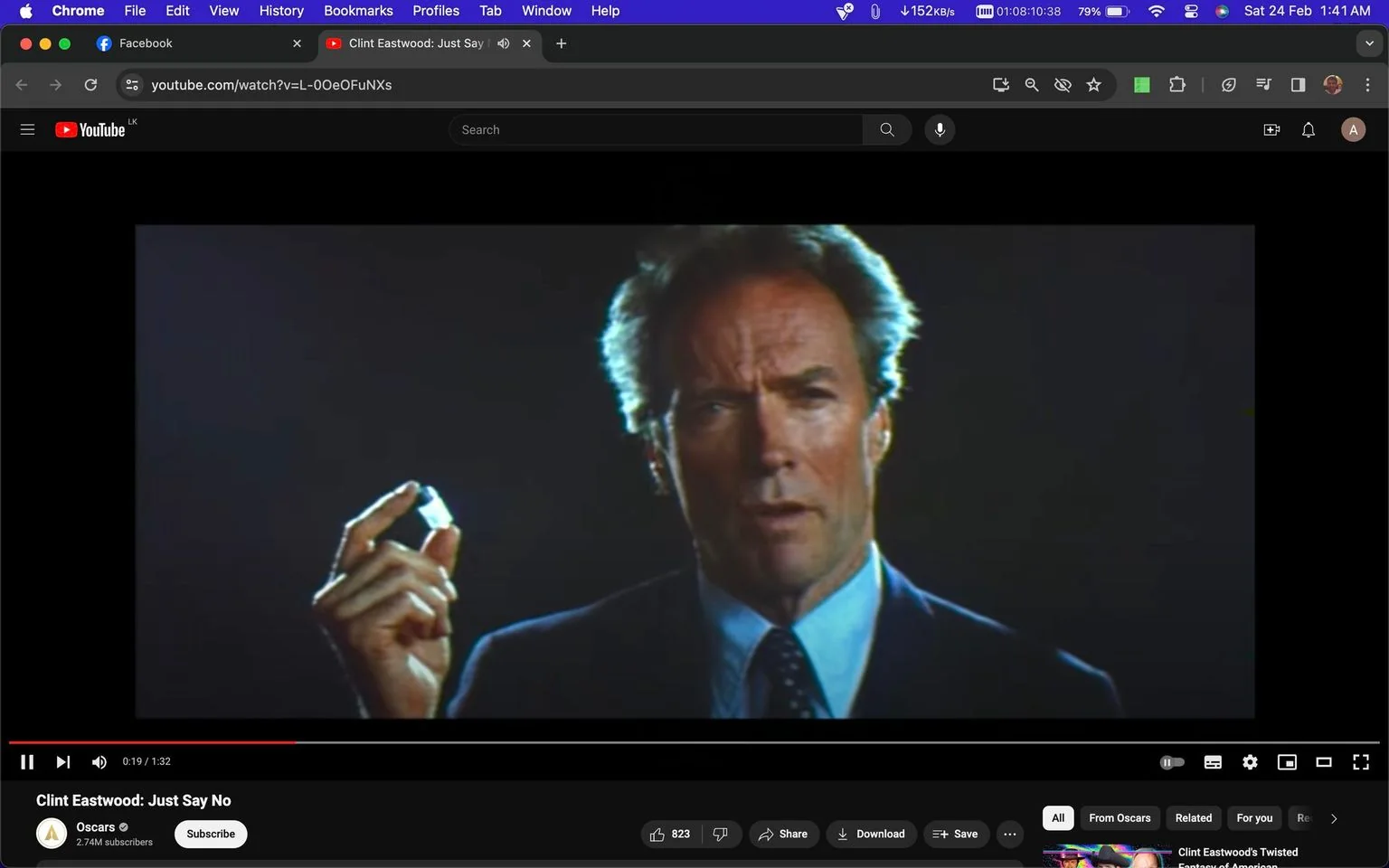Image resolution: width=1389 pixels, height=868 pixels.
Task: View site information icon in address bar
Action: click(x=132, y=85)
